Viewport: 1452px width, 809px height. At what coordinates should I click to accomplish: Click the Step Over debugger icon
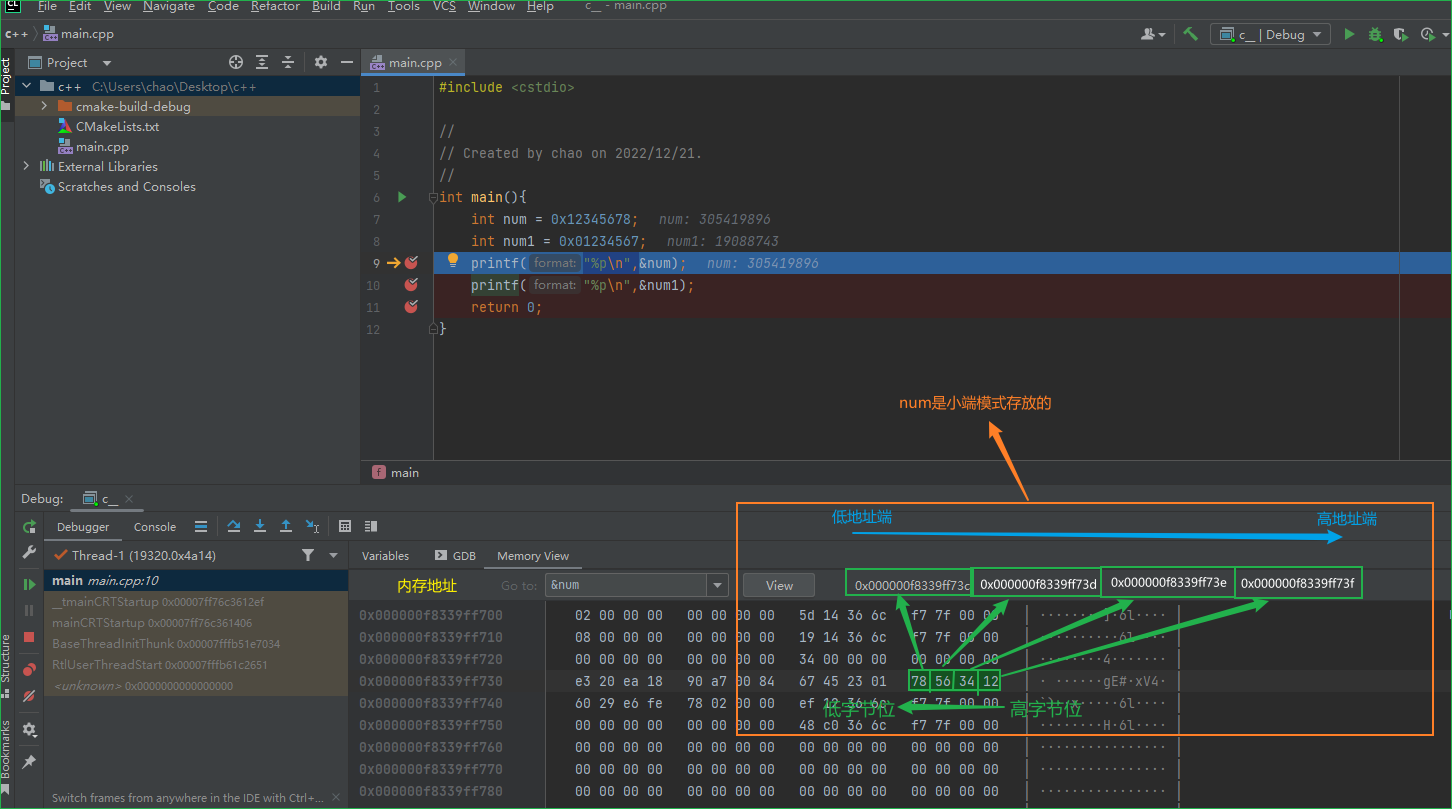tap(234, 526)
